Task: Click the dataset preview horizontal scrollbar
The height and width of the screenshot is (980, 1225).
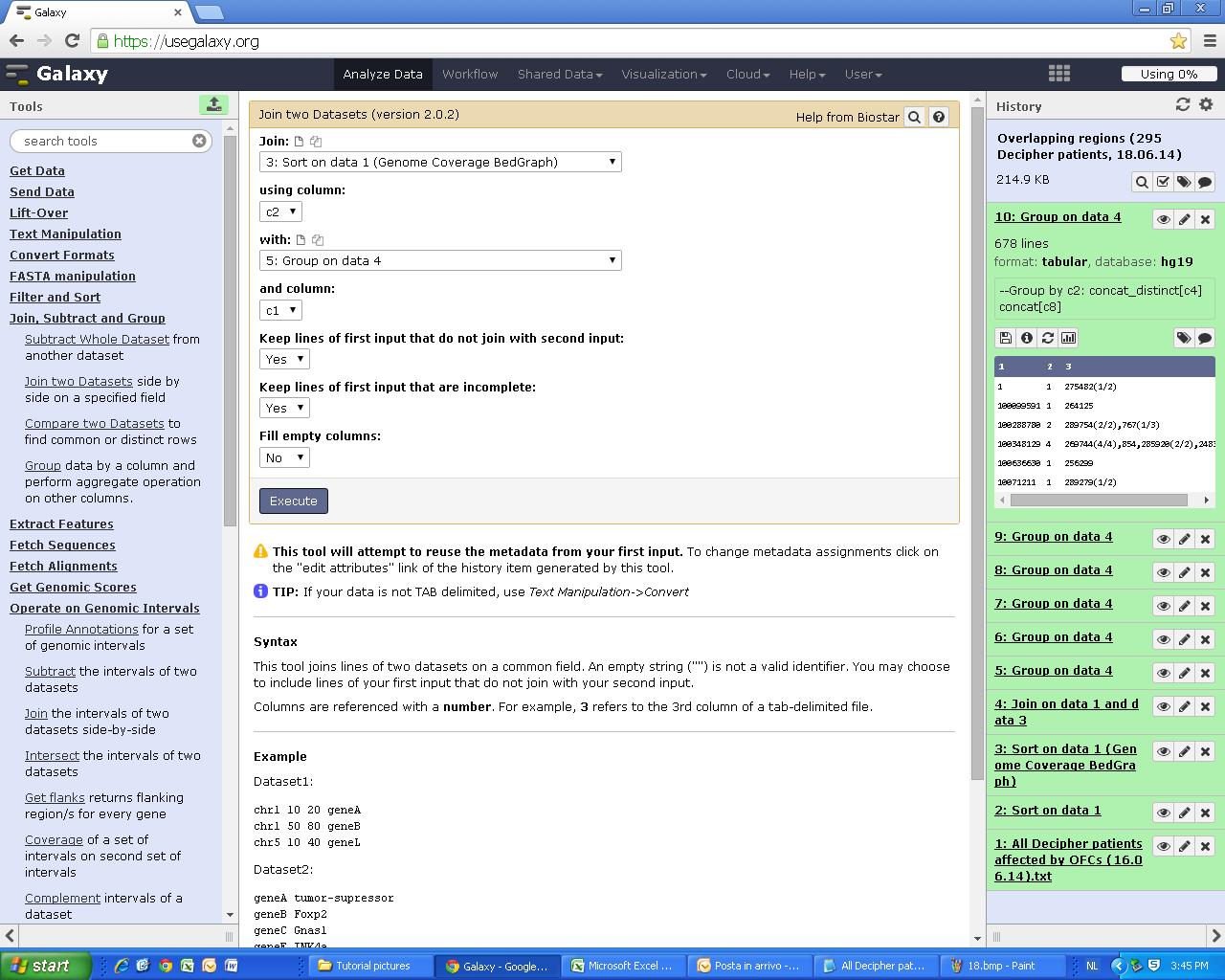Action: tap(1099, 500)
